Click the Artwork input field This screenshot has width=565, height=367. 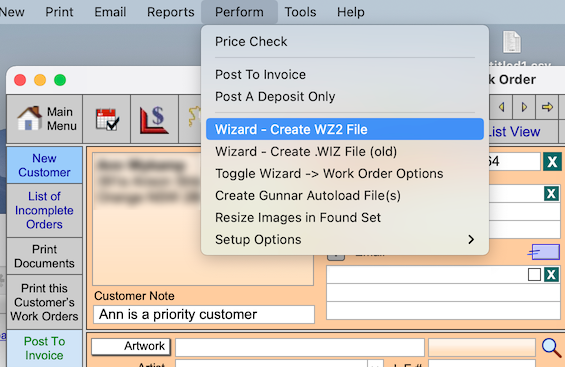tap(300, 347)
